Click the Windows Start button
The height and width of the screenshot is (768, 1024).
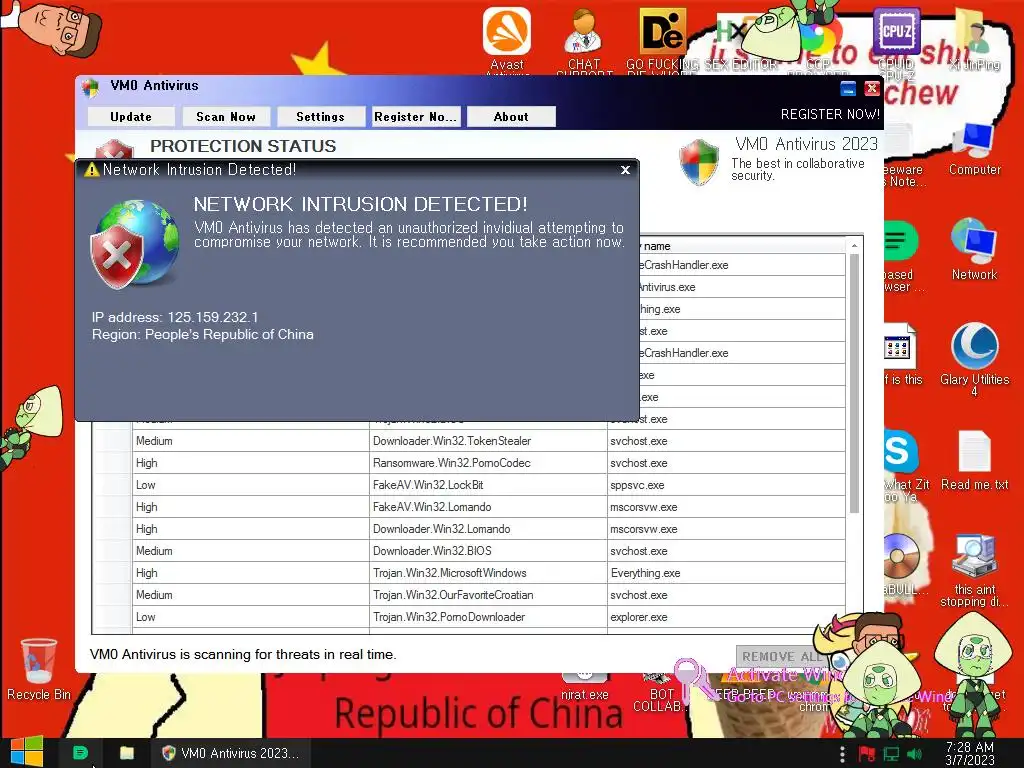27,752
